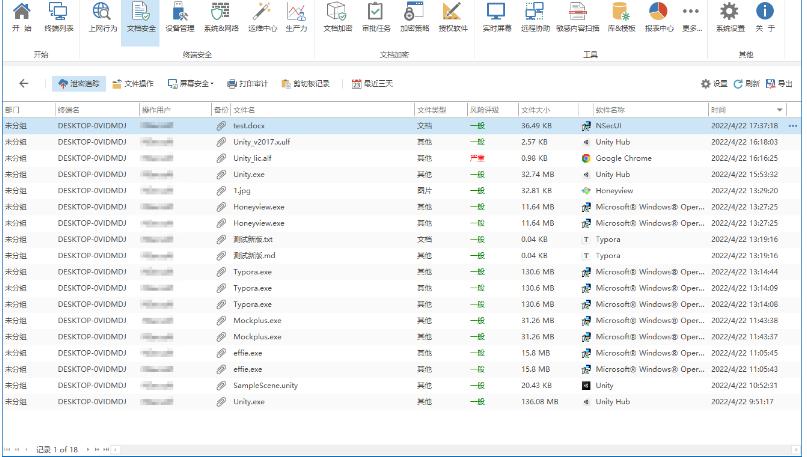Open the 终端列表 terminal list icon
Image resolution: width=807 pixels, height=457 pixels.
point(59,17)
